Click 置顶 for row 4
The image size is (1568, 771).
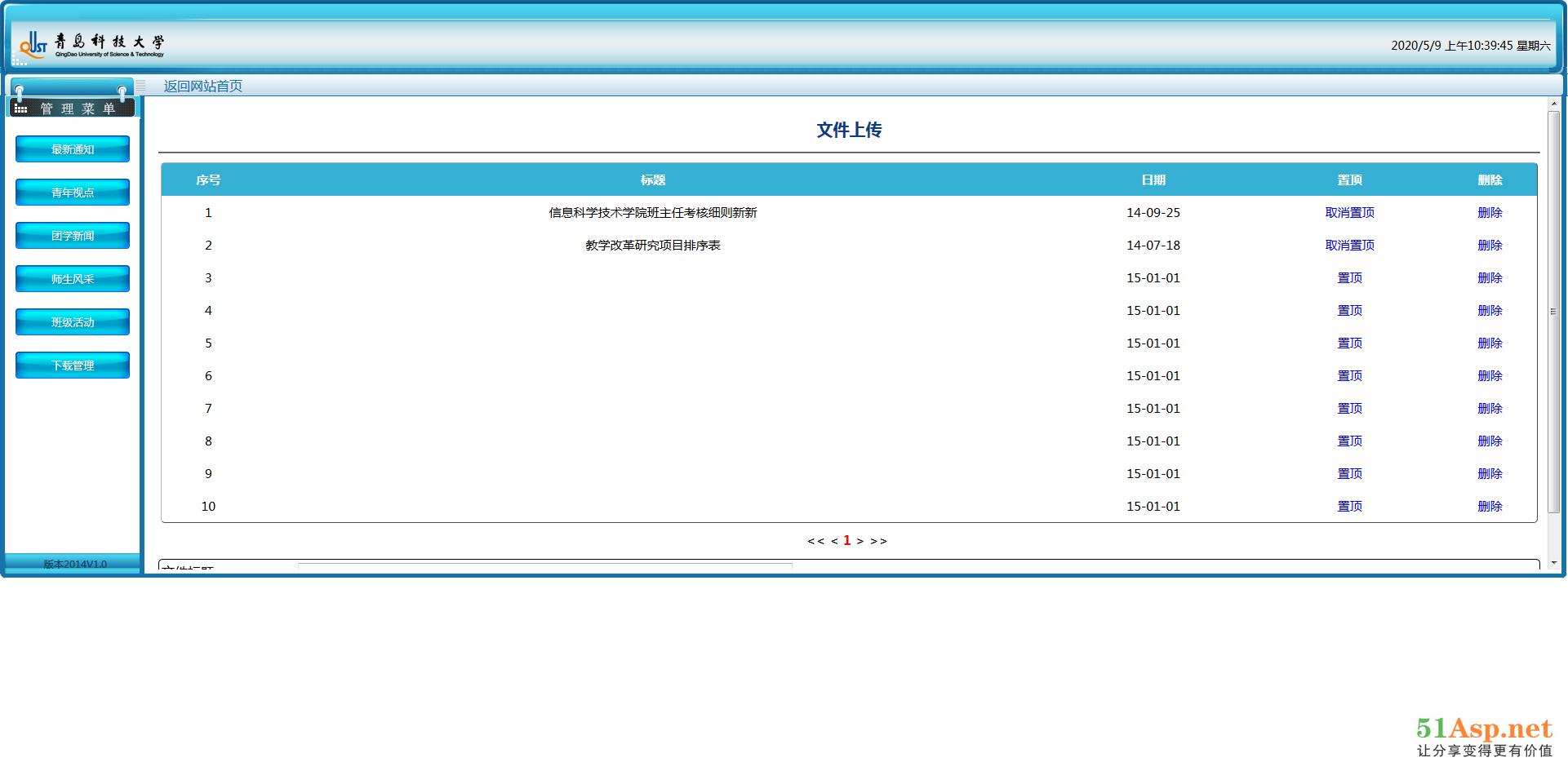(1349, 310)
